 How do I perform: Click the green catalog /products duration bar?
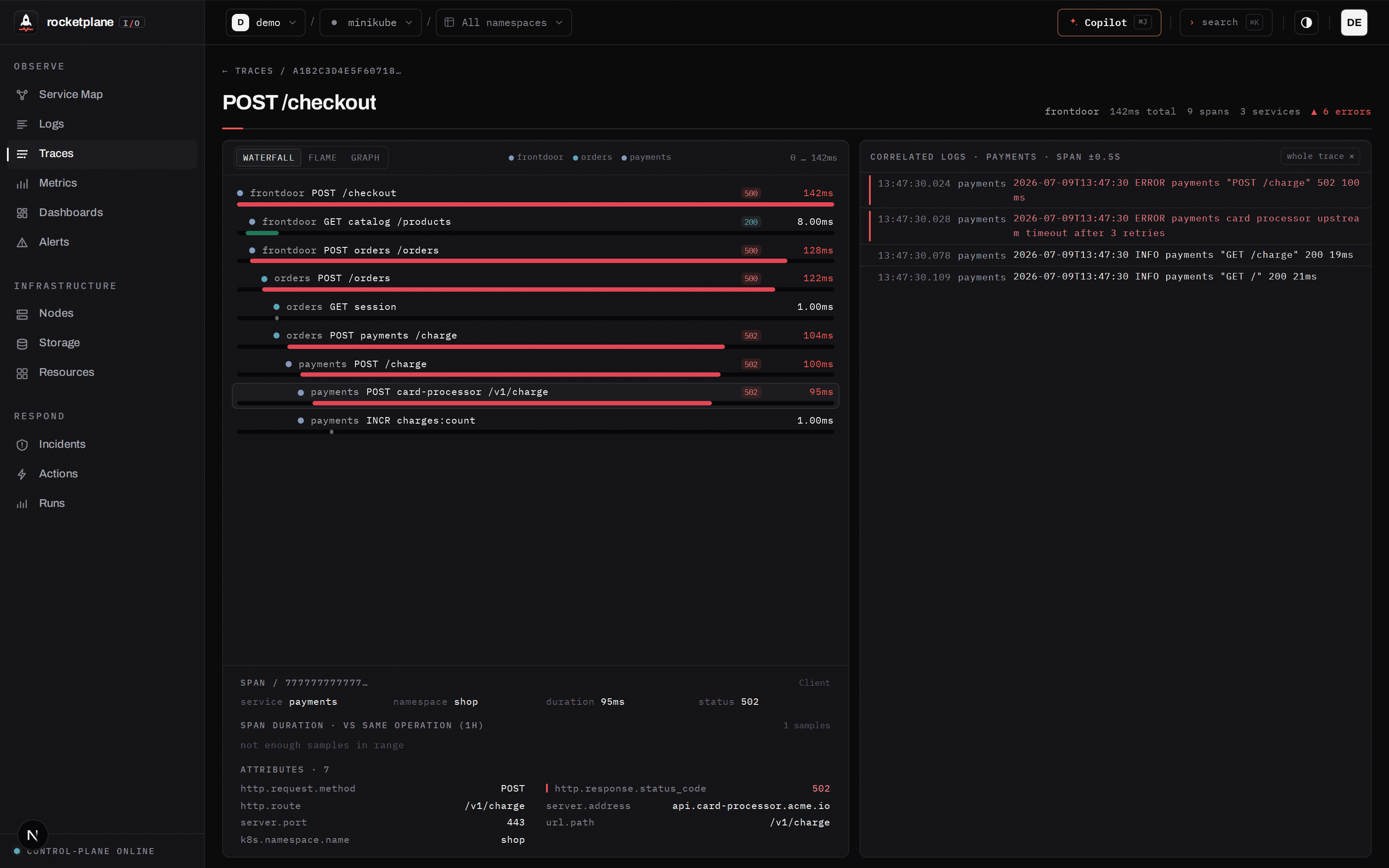[x=262, y=233]
